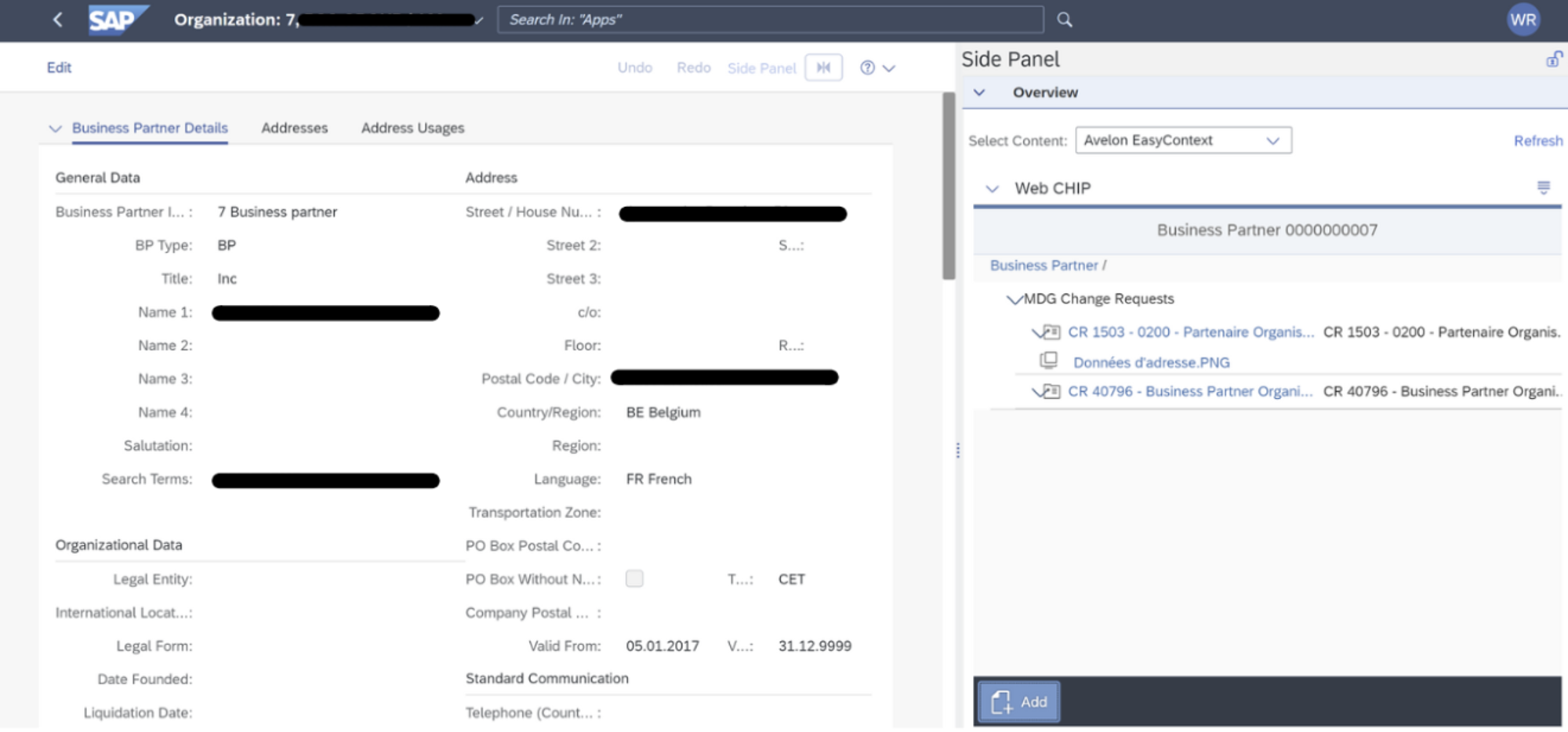The width and height of the screenshot is (1568, 732).
Task: Unlock the Side Panel padlock icon
Action: [x=1553, y=59]
